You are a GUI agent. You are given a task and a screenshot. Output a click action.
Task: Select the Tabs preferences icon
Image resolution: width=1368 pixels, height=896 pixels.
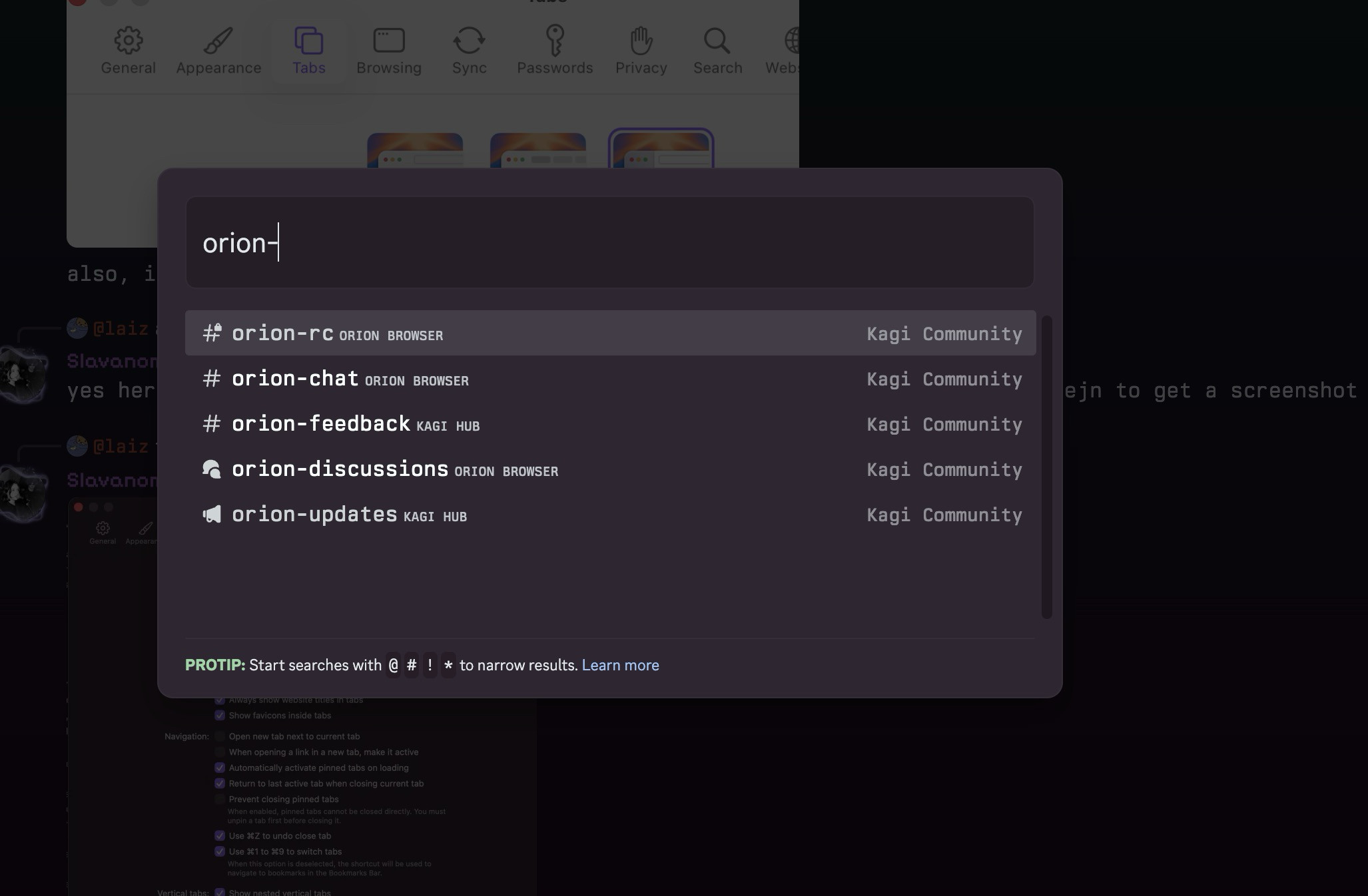point(308,41)
